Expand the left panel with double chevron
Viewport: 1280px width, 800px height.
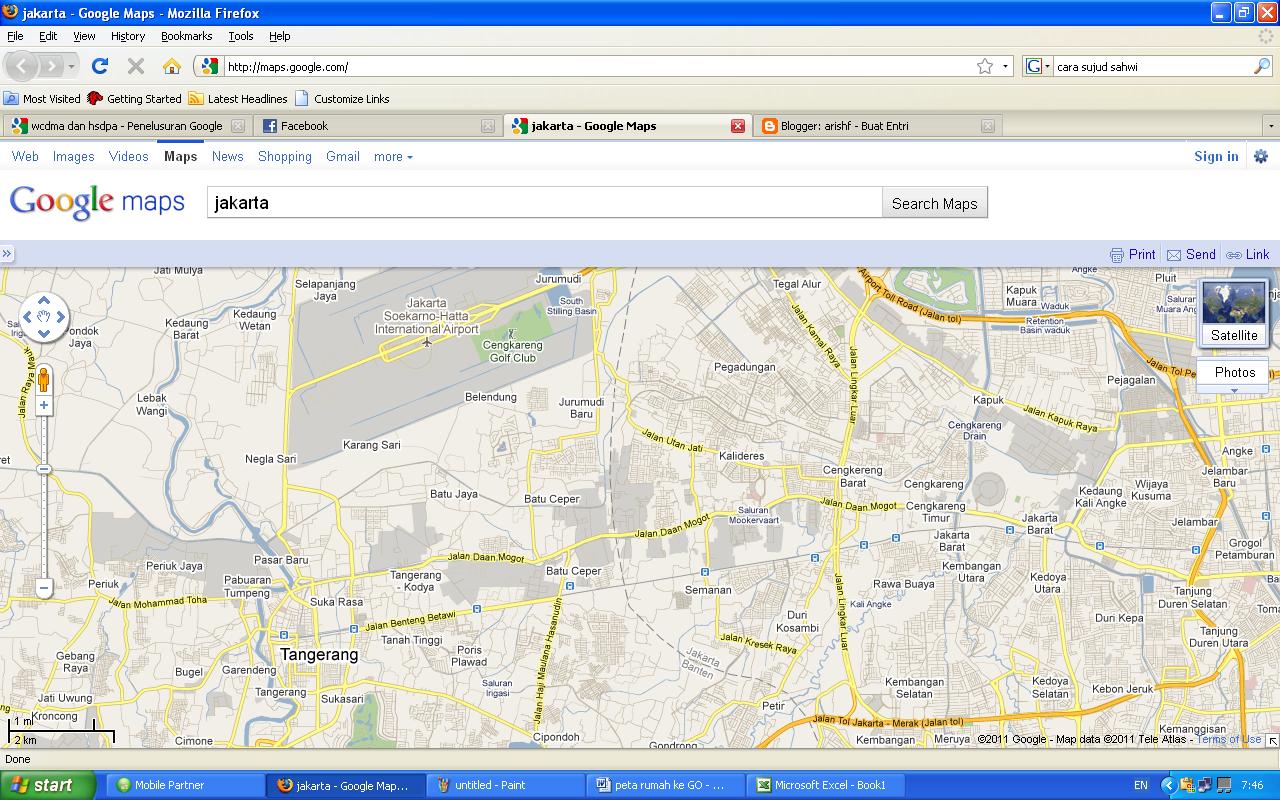point(7,254)
